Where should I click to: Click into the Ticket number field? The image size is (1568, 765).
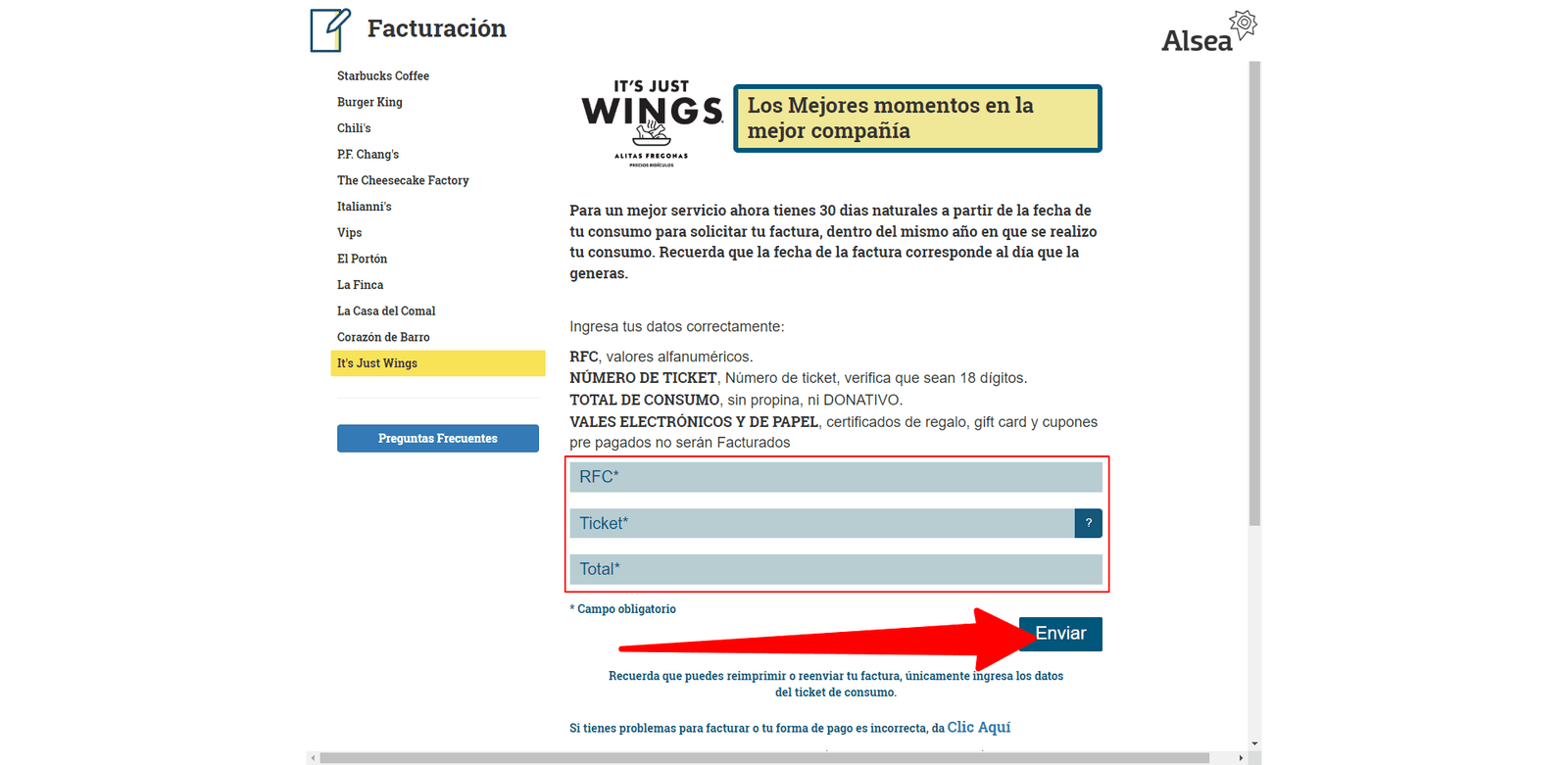[x=822, y=523]
